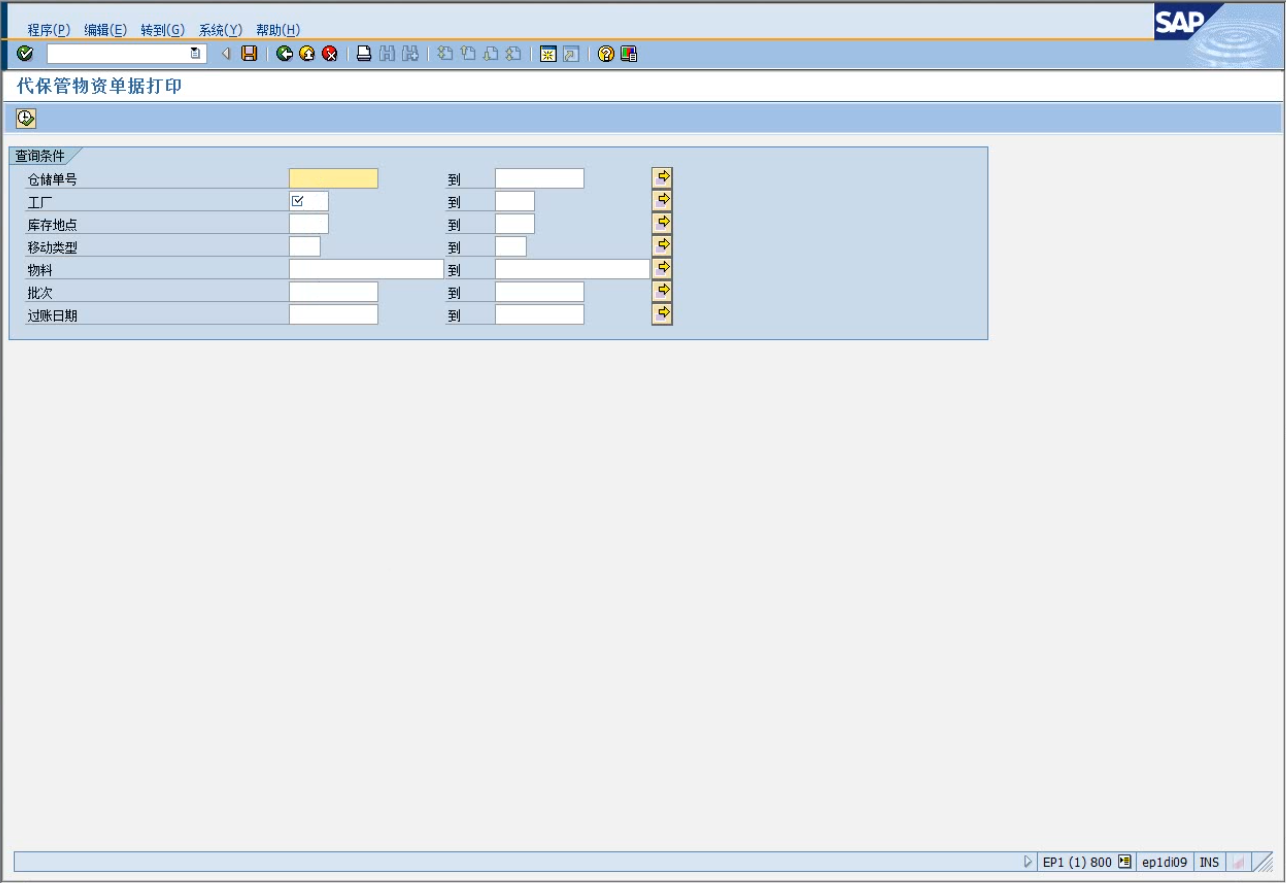Click the Execute clock icon
Screen dimensions: 1286x883
(26, 119)
